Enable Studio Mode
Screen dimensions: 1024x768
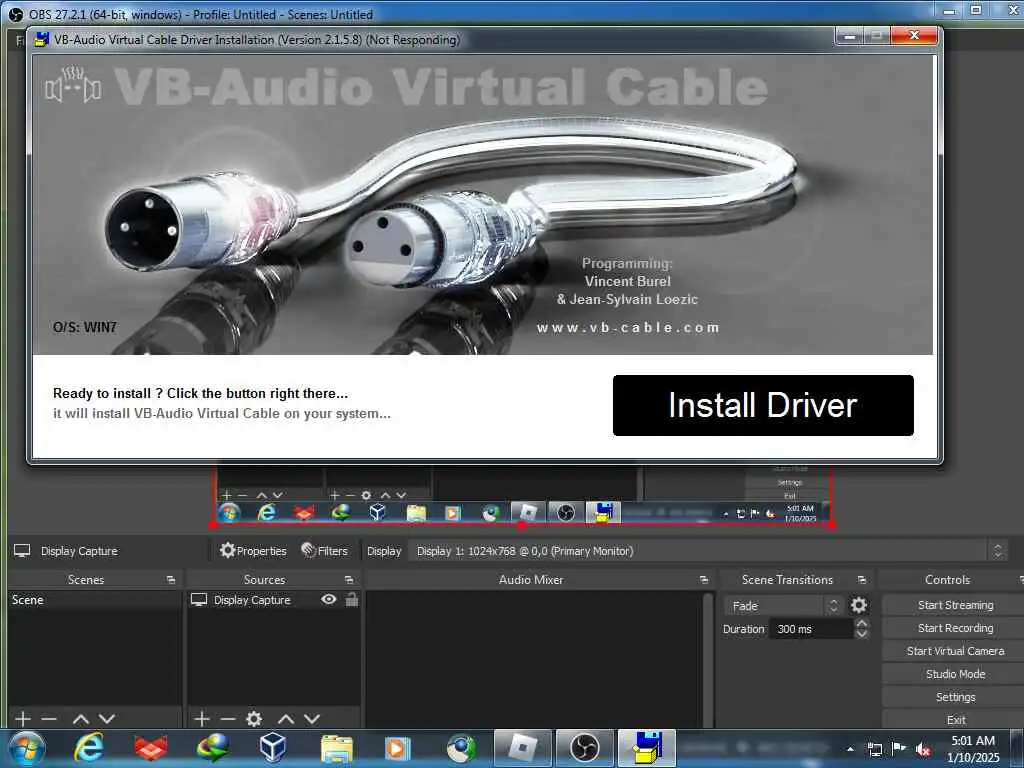(x=955, y=674)
